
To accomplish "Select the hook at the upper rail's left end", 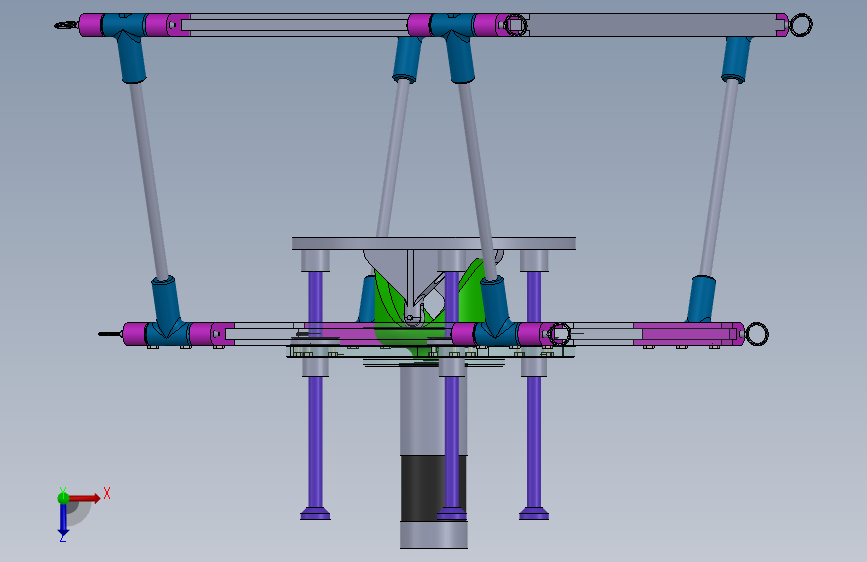I will point(66,25).
